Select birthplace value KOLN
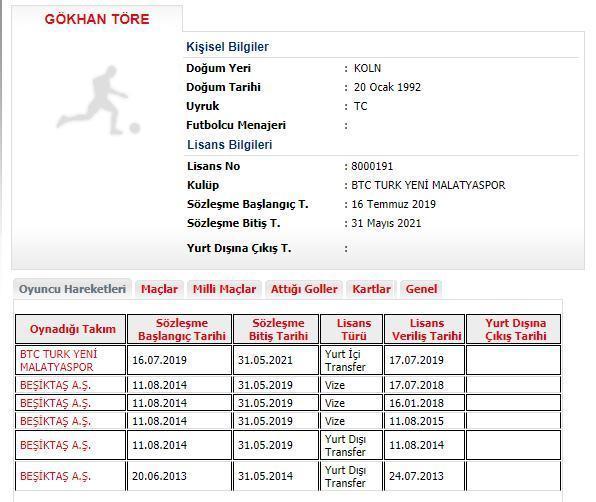Image resolution: width=596 pixels, height=502 pixels. [x=367, y=68]
